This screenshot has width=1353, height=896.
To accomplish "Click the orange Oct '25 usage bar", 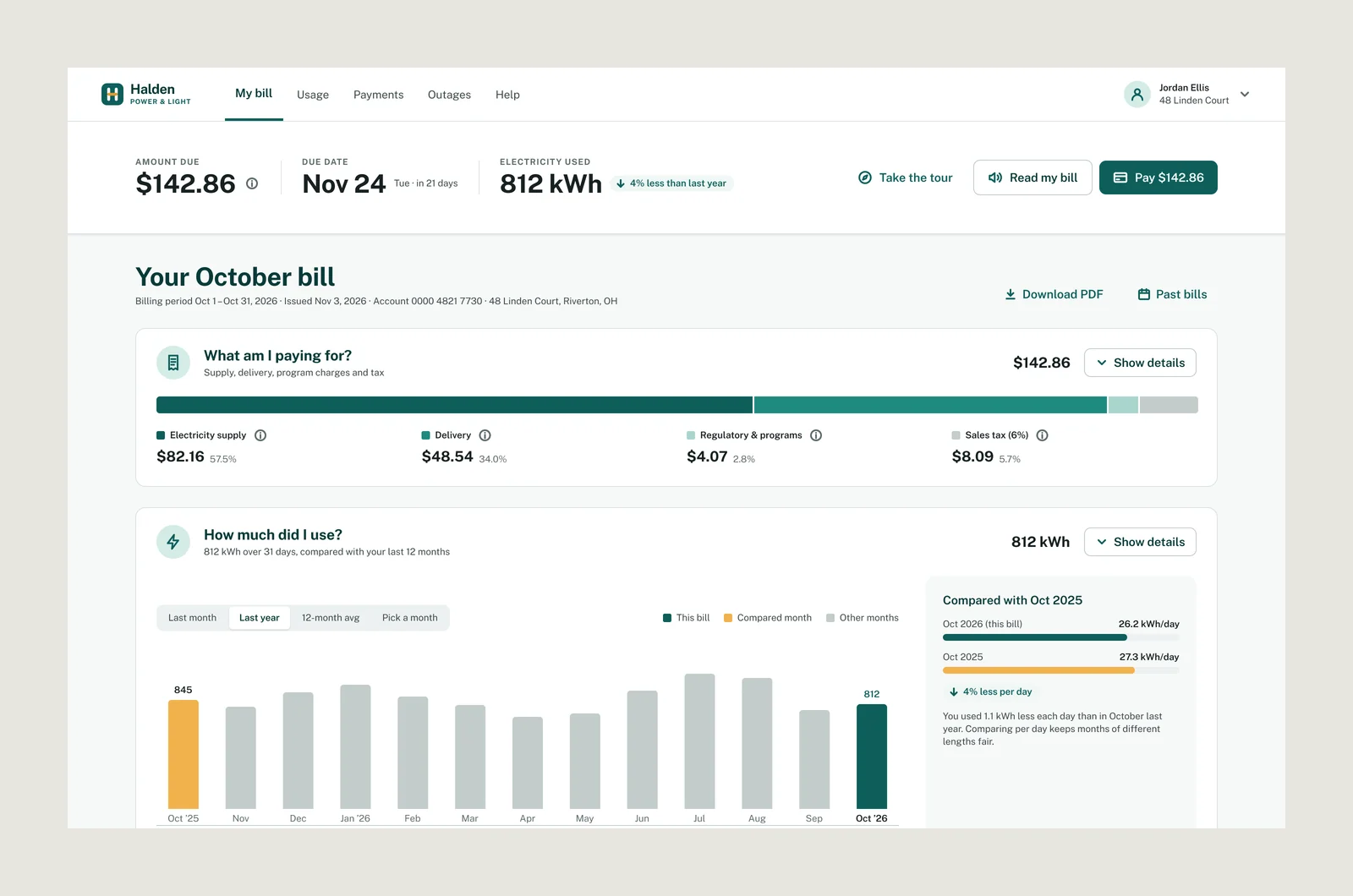I will [x=184, y=754].
